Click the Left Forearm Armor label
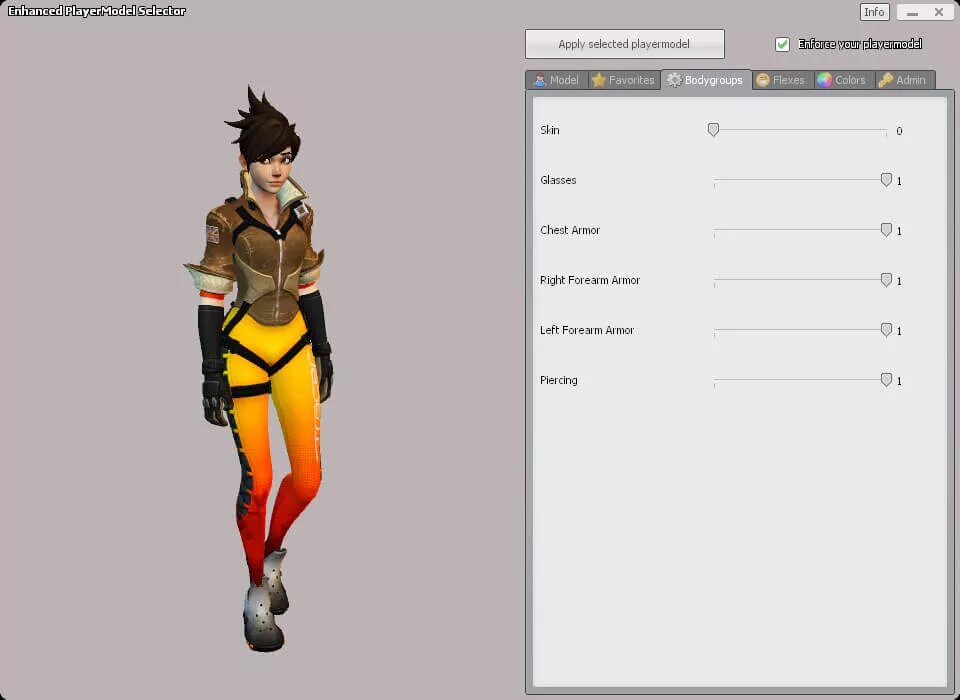Image resolution: width=960 pixels, height=700 pixels. click(587, 330)
